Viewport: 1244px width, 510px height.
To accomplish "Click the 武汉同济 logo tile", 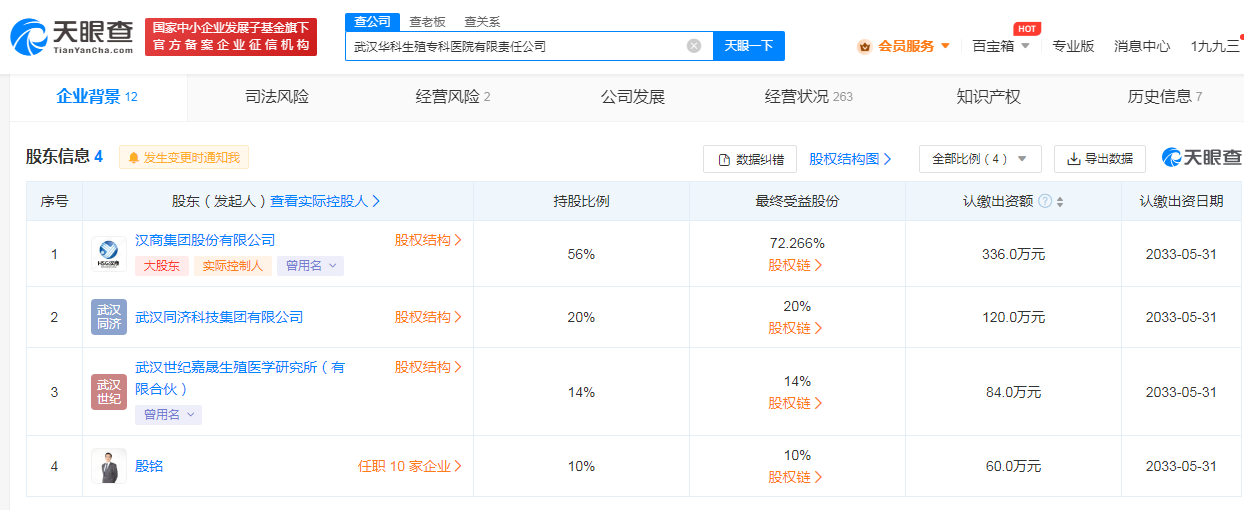I will [x=109, y=317].
